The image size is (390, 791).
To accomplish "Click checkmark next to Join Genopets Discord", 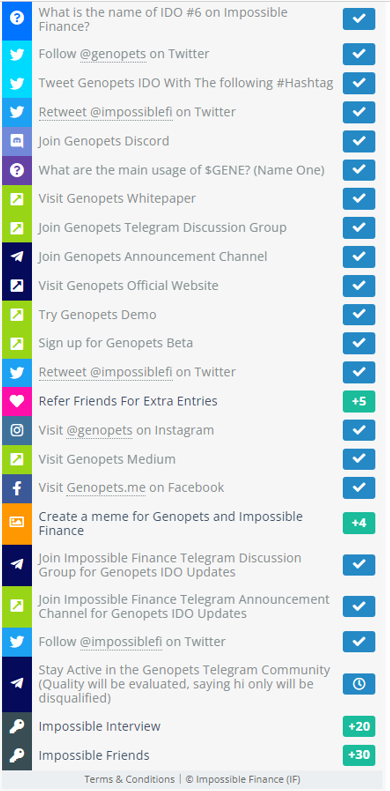I will pos(359,141).
